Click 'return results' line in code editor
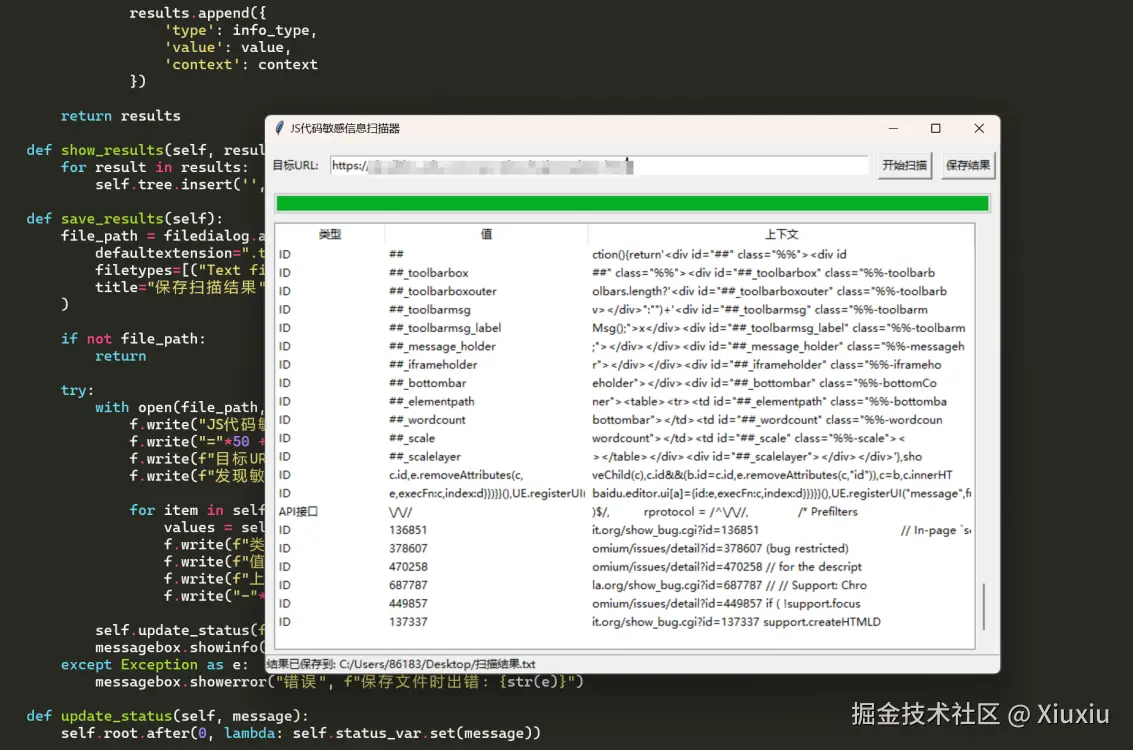Viewport: 1133px width, 750px height. [x=121, y=116]
